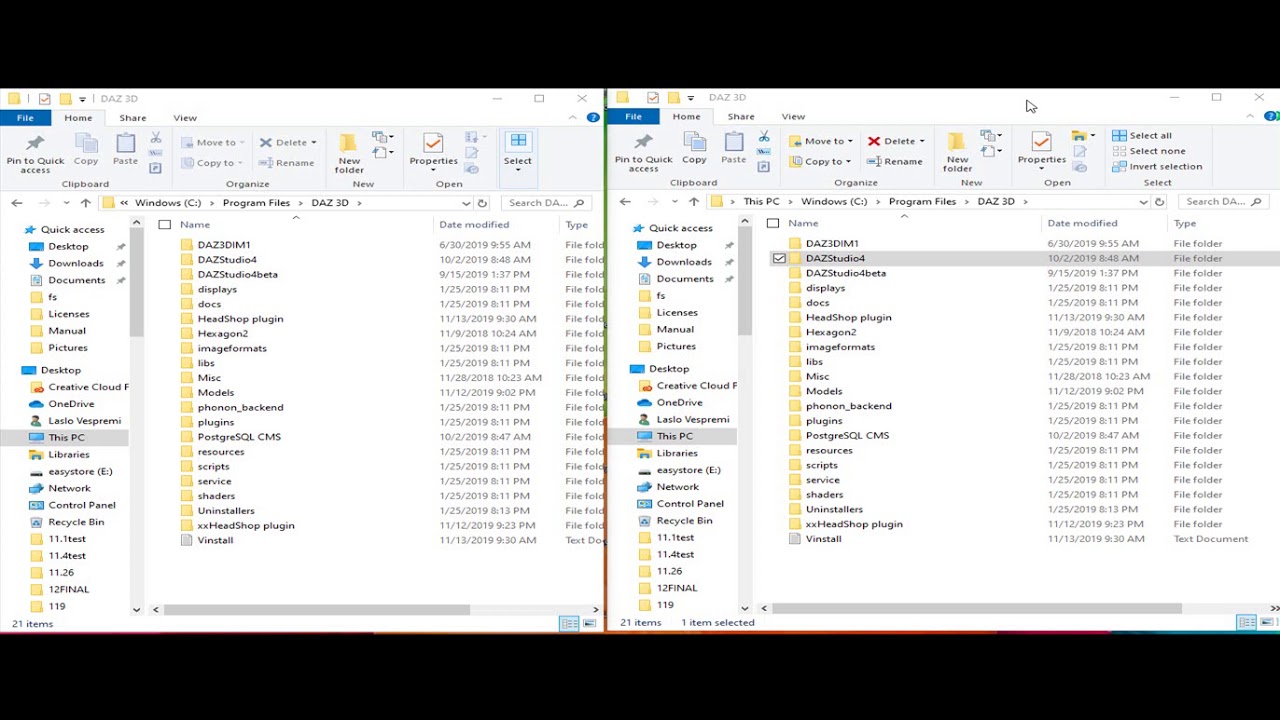Click navigation pane scrollbar in right window
This screenshot has width=1280, height=720.
pos(744,280)
